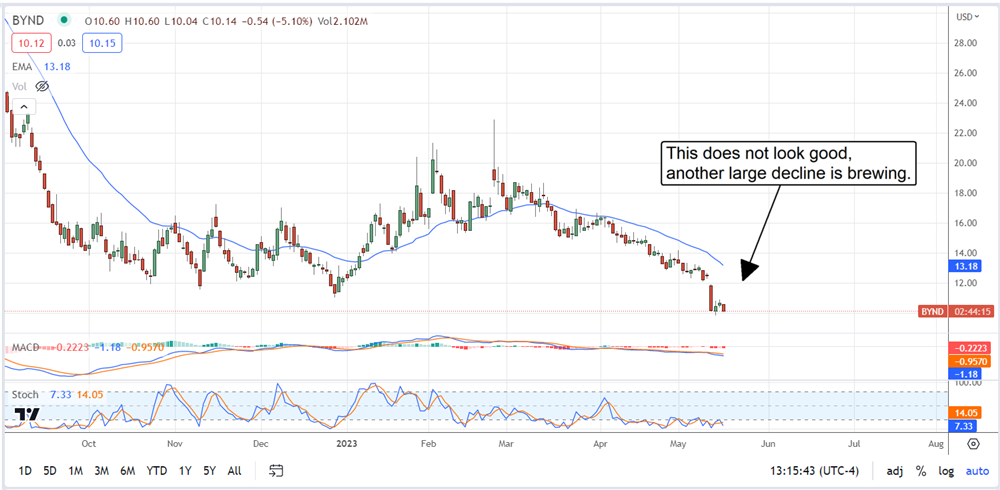Screen dimensions: 1000x490
Task: Click the Vol2.102M reading in header
Action: pos(342,21)
